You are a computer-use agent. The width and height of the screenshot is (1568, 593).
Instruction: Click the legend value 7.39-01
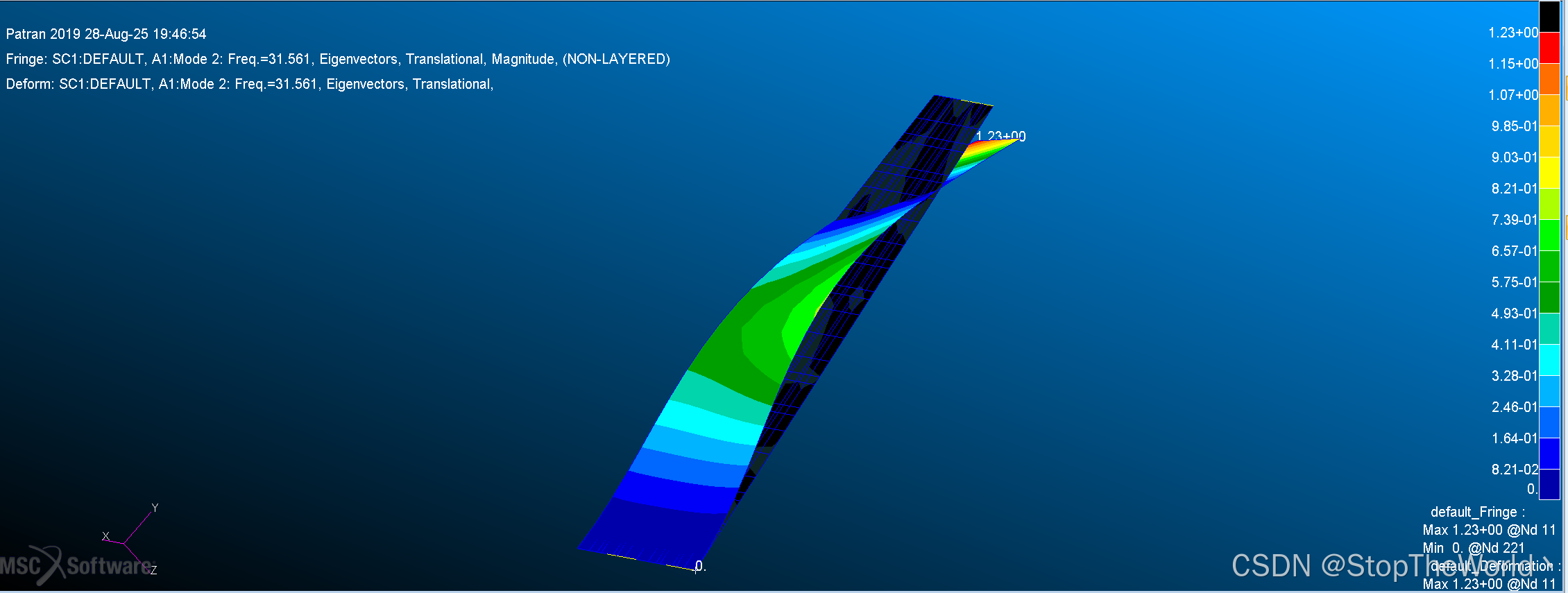1515,220
